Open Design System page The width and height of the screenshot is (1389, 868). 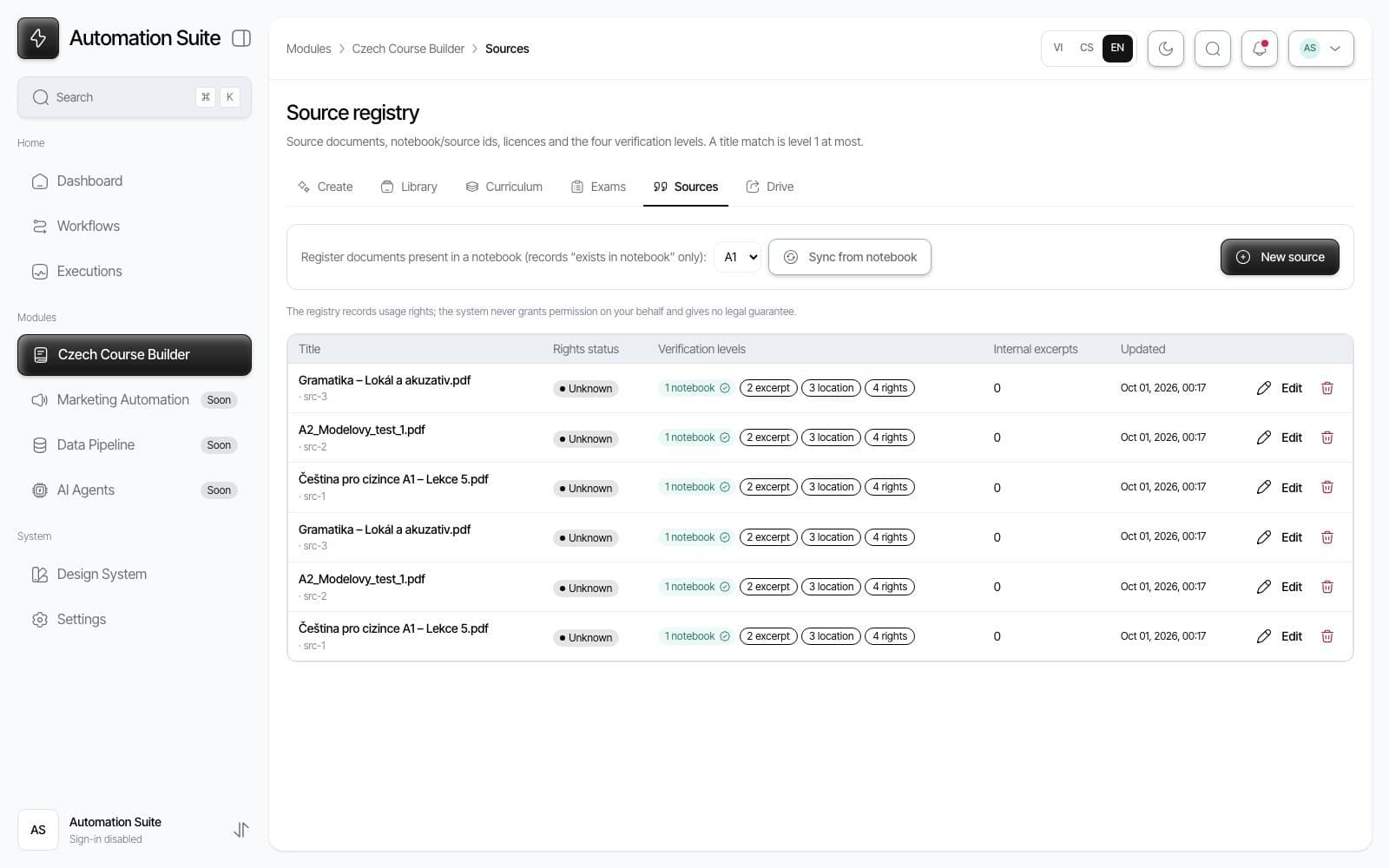pyautogui.click(x=135, y=574)
